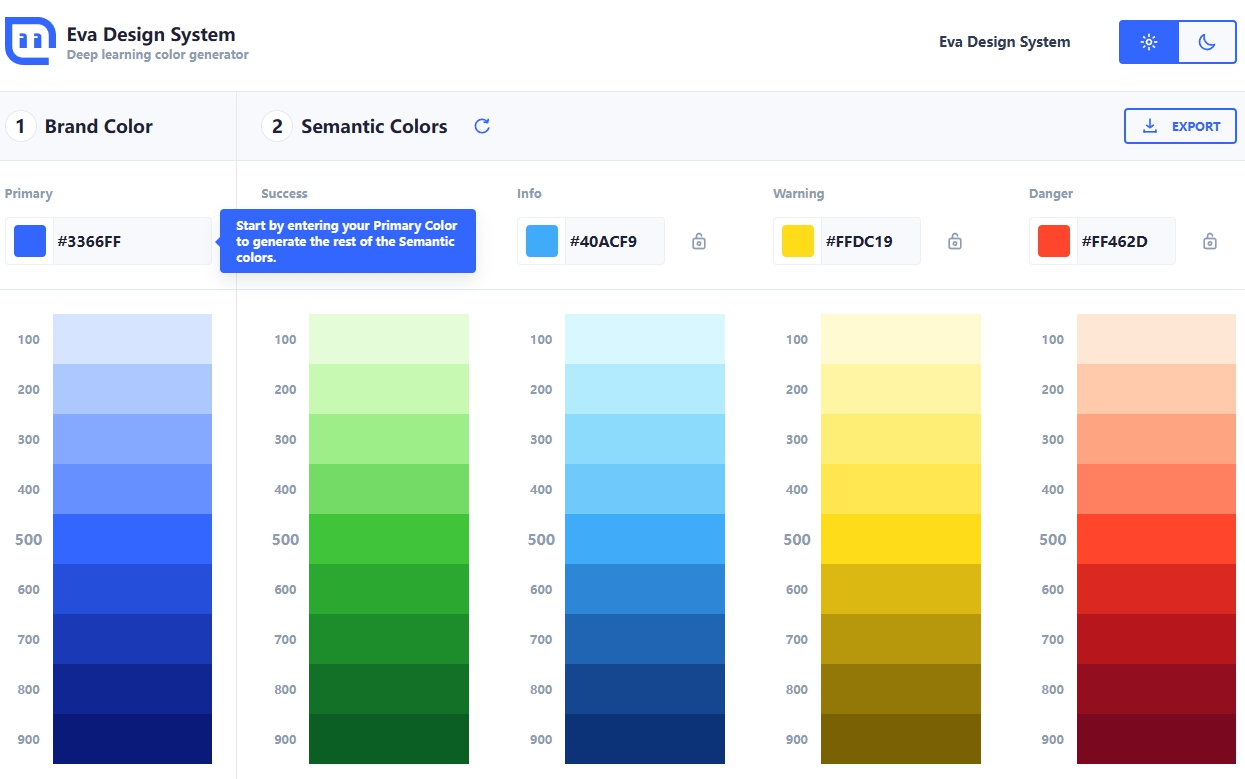
Task: Click the "Start by entering your Primary Color" tooltip
Action: (x=348, y=241)
